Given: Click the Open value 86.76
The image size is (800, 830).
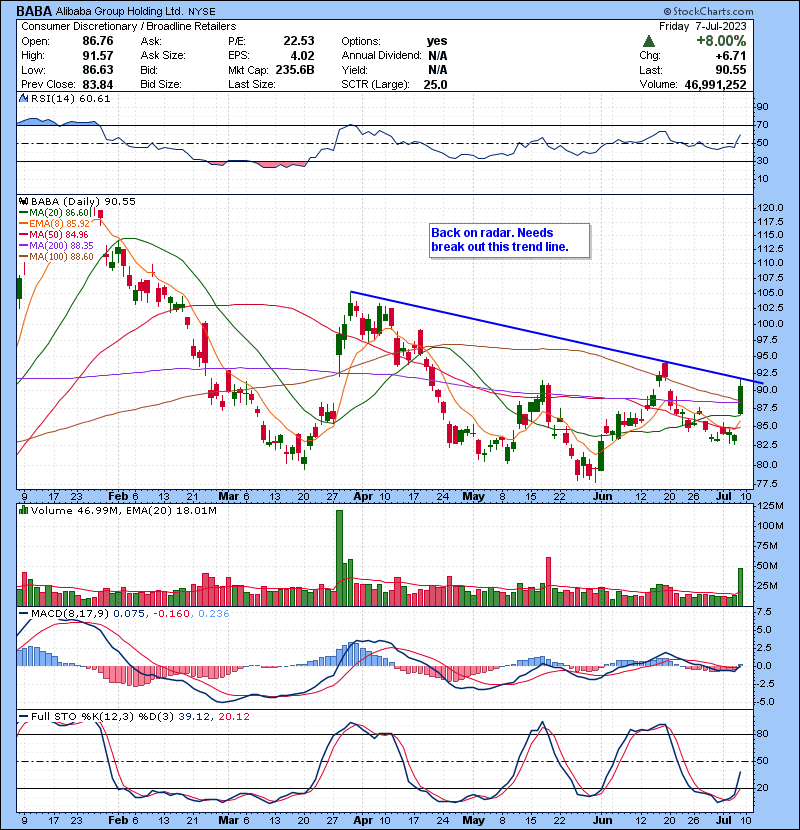Looking at the screenshot, I should 97,41.
